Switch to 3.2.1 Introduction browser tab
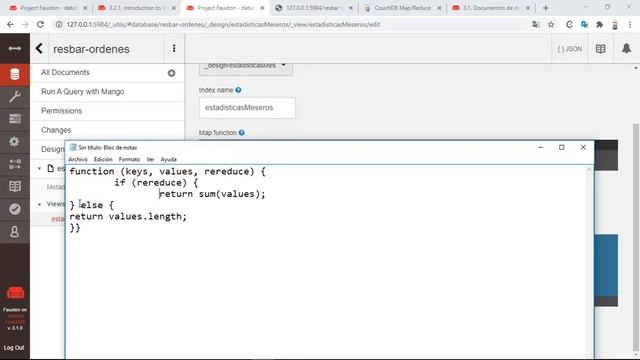Viewport: 640px width, 360px height. (x=137, y=8)
